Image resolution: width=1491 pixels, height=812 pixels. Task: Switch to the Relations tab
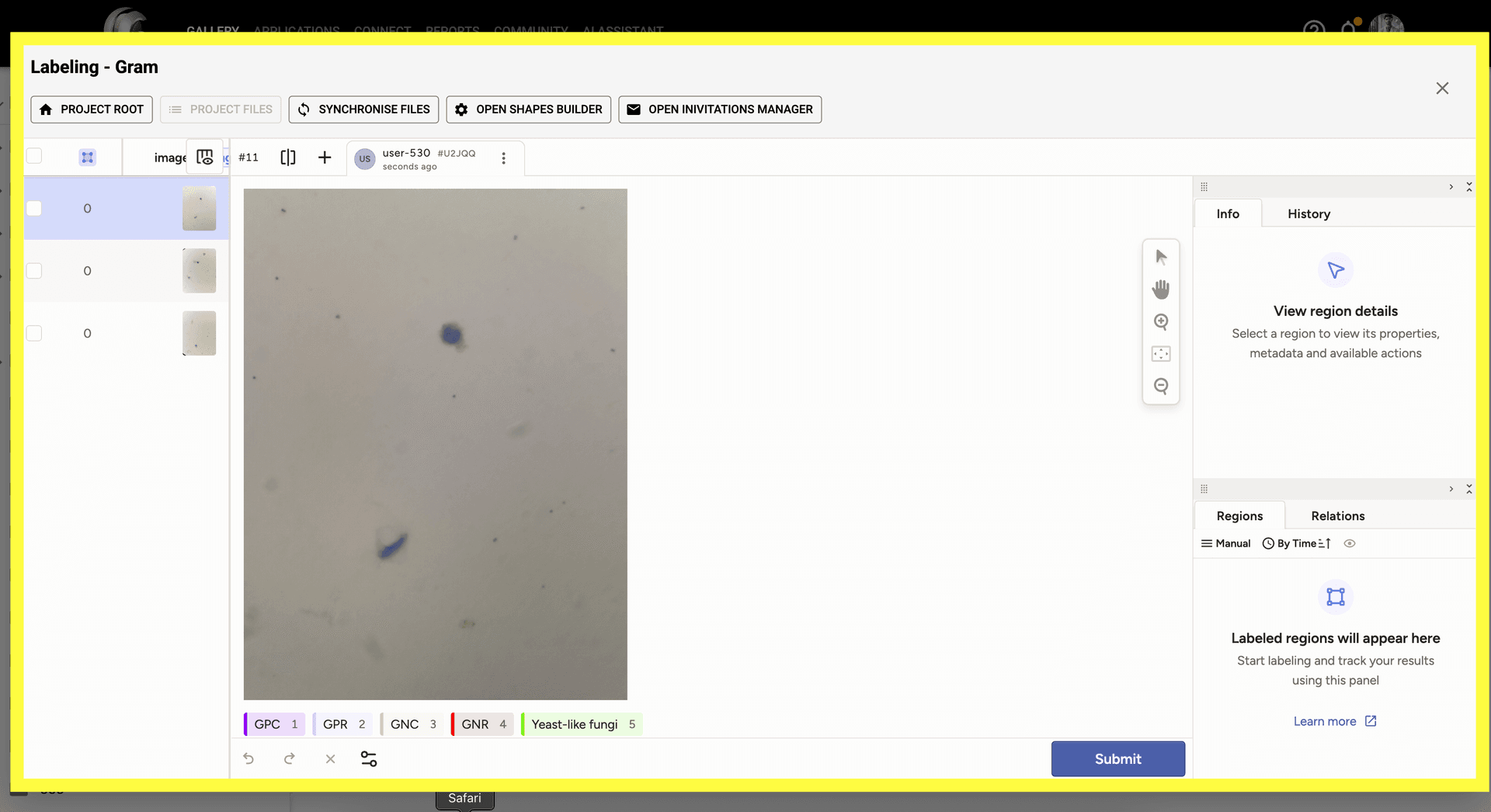click(1337, 516)
